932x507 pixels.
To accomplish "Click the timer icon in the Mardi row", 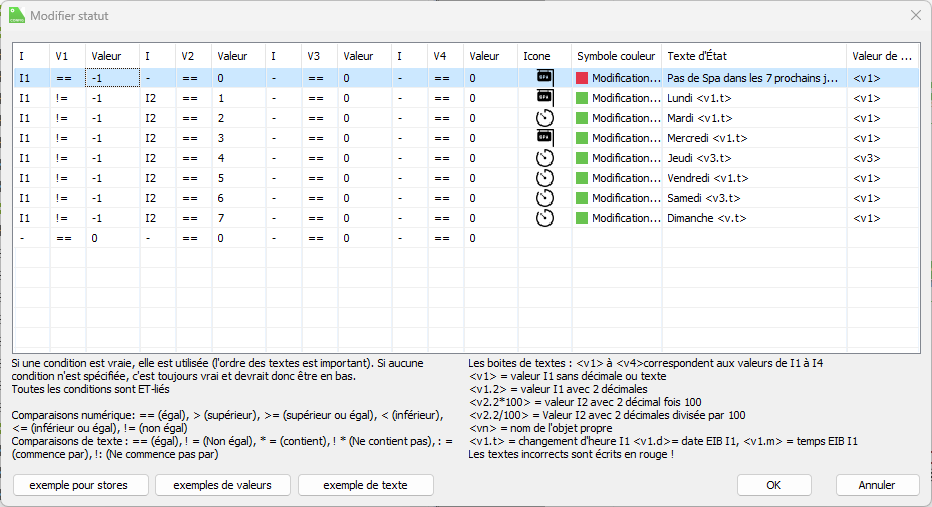I will (x=544, y=118).
